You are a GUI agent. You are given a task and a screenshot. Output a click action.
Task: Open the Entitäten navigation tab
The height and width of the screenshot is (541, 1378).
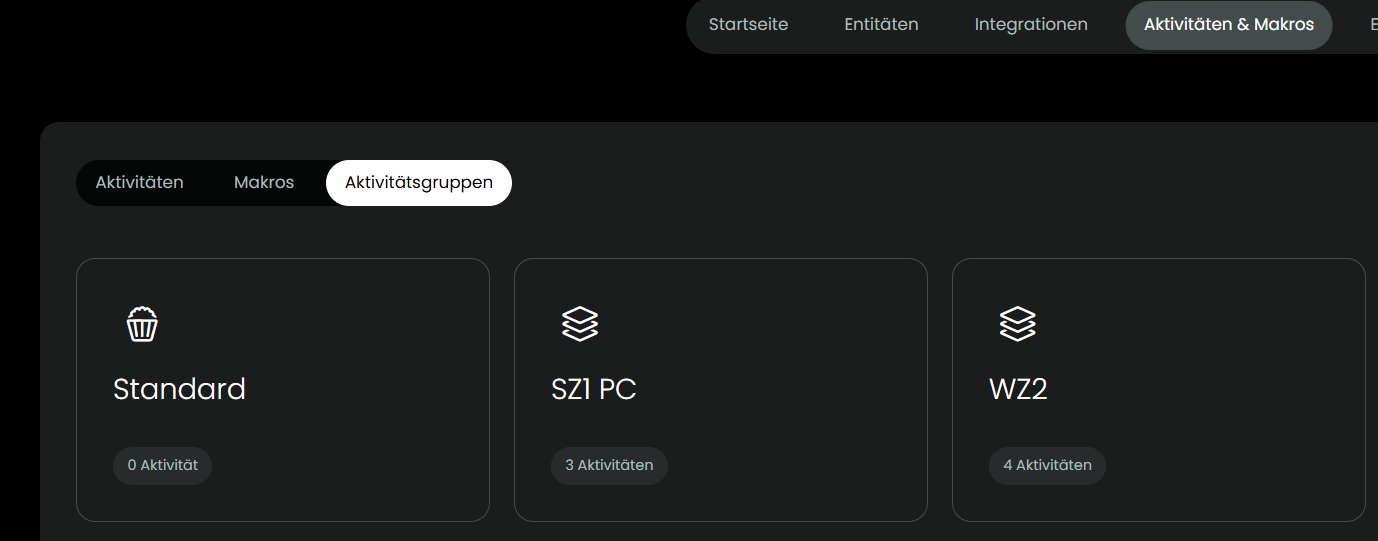pyautogui.click(x=881, y=25)
